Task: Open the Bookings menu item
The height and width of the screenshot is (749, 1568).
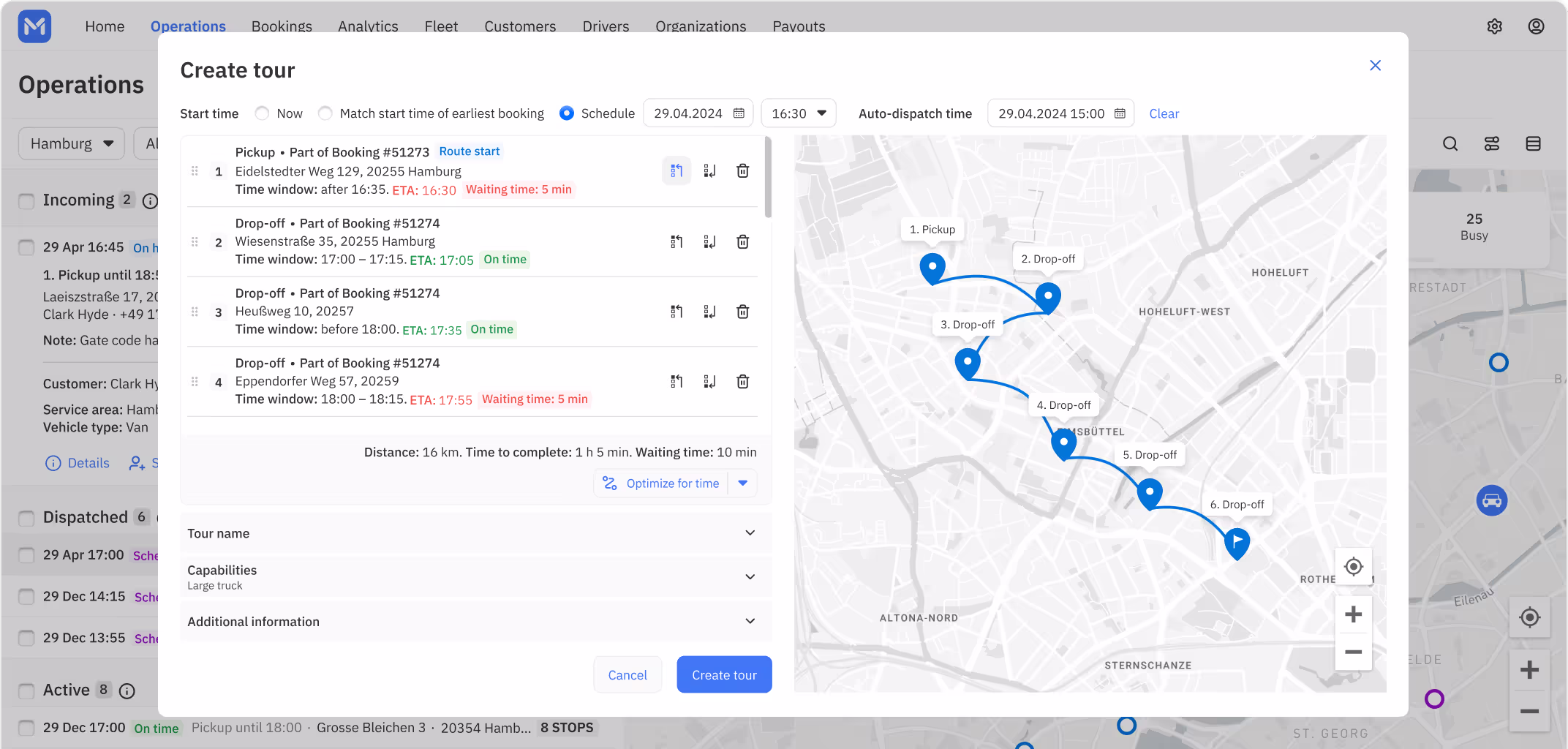Action: 282,26
